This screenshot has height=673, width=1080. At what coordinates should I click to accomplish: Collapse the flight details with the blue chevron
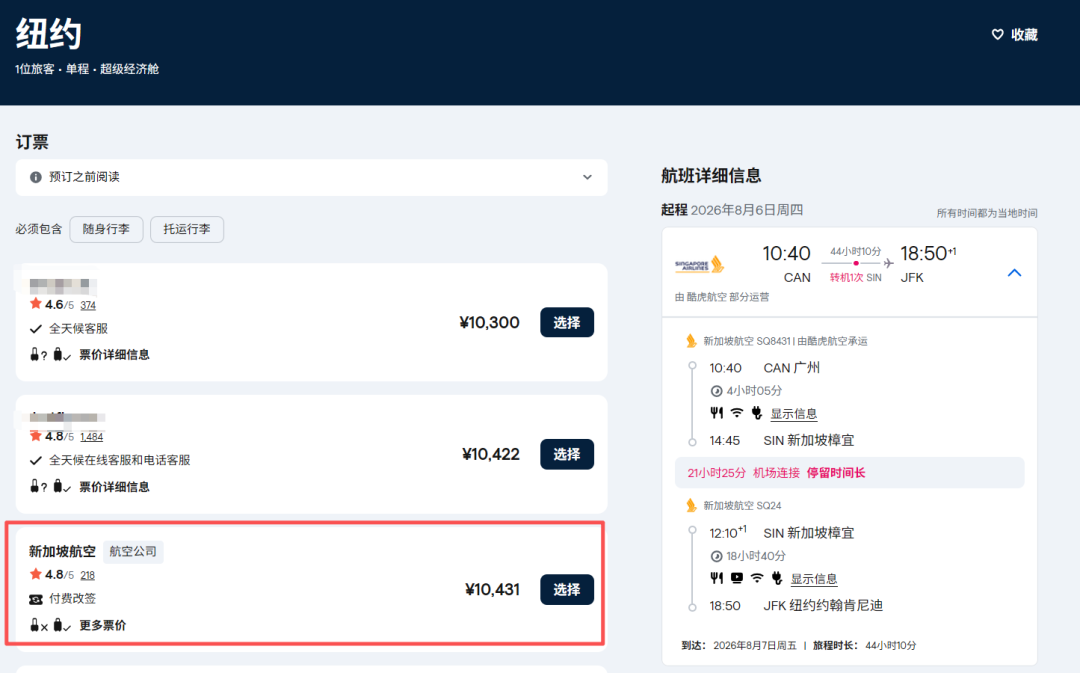[1014, 273]
